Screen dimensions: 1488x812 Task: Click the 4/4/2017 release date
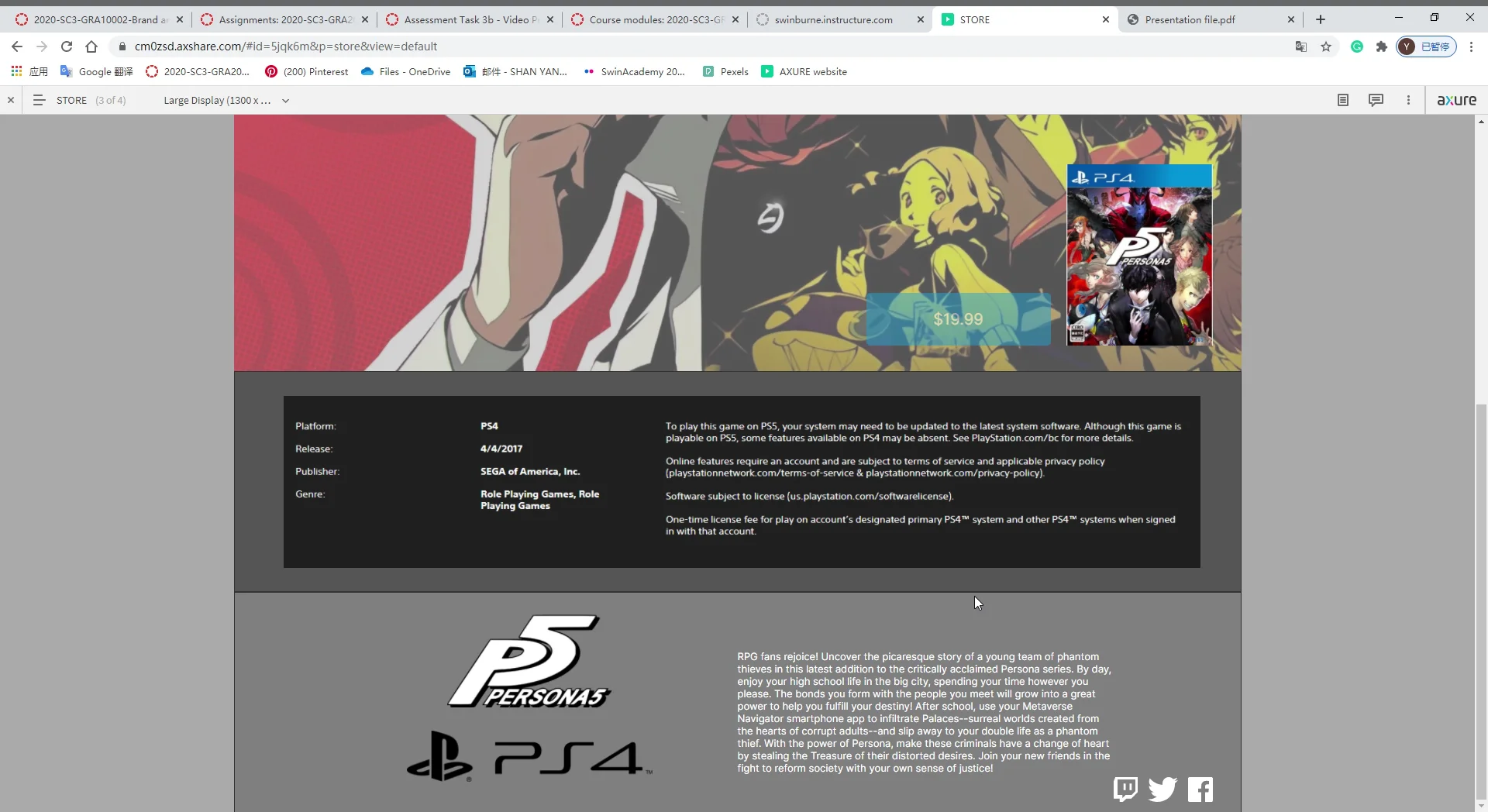501,449
